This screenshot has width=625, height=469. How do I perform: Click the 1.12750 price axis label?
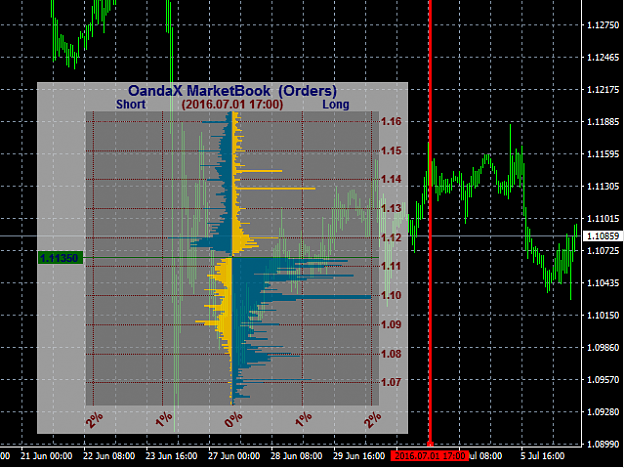pyautogui.click(x=603, y=25)
